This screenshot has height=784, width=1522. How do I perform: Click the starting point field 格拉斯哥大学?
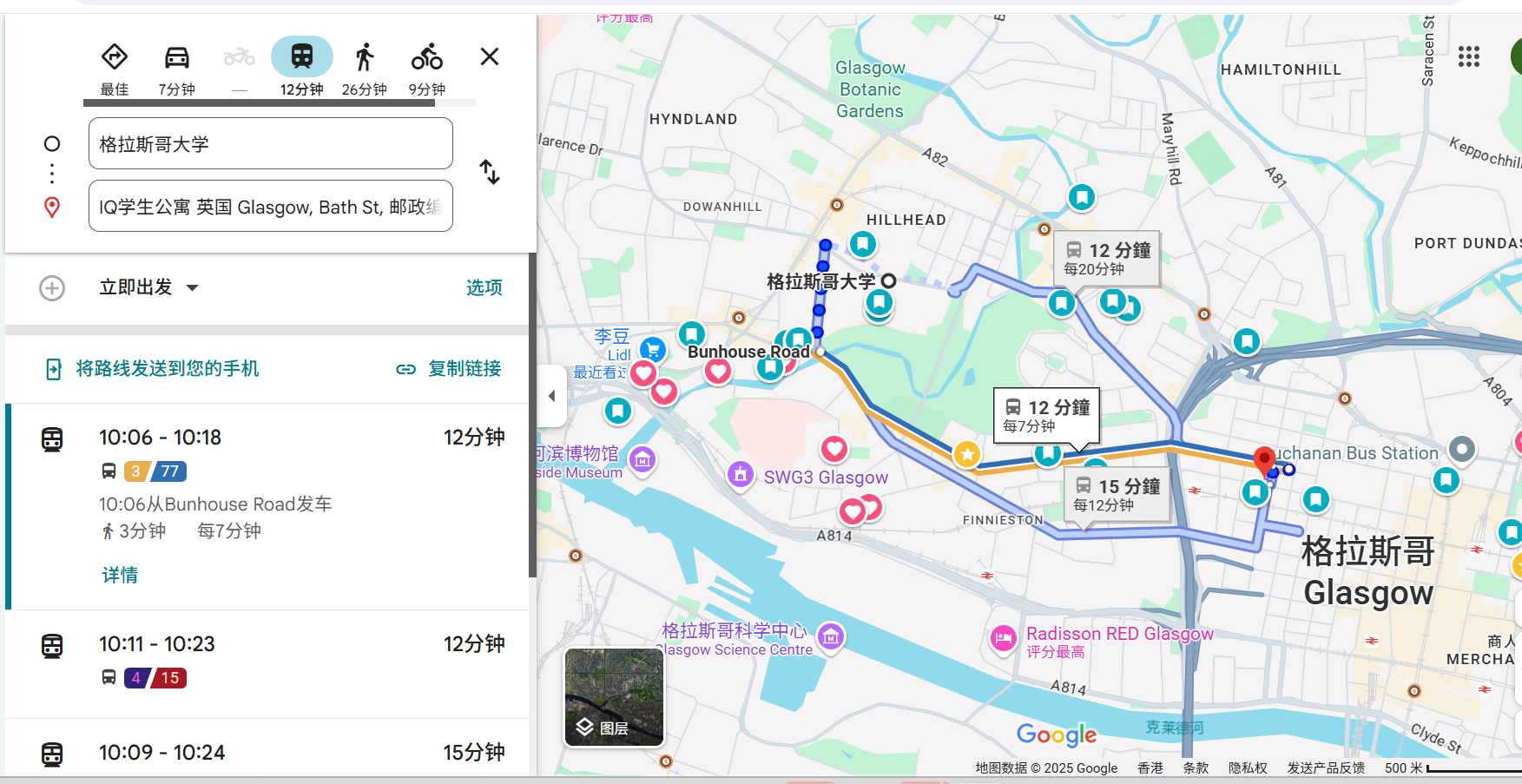(270, 144)
